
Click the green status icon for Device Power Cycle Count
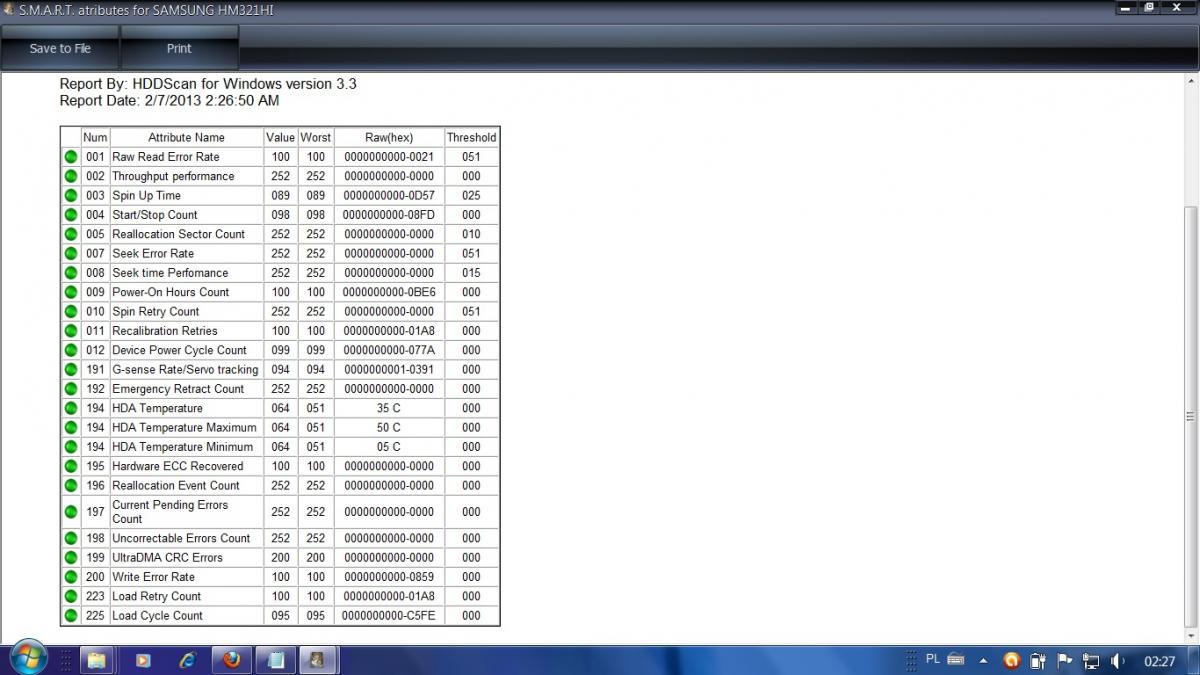coord(71,350)
